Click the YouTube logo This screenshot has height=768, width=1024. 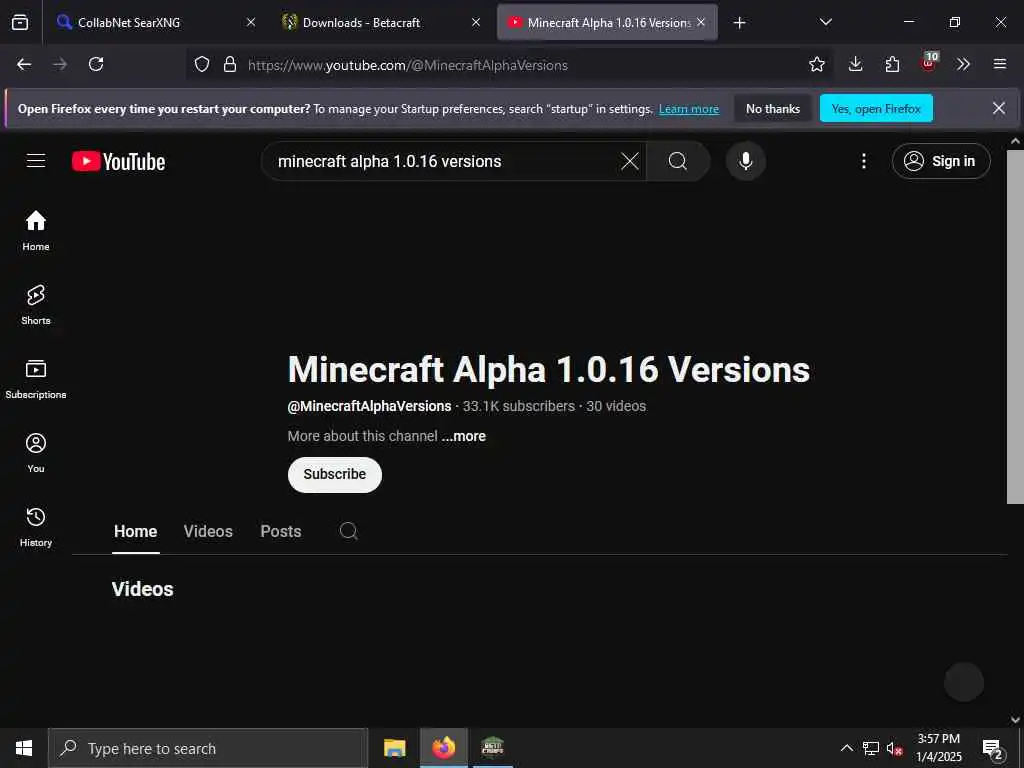[118, 161]
